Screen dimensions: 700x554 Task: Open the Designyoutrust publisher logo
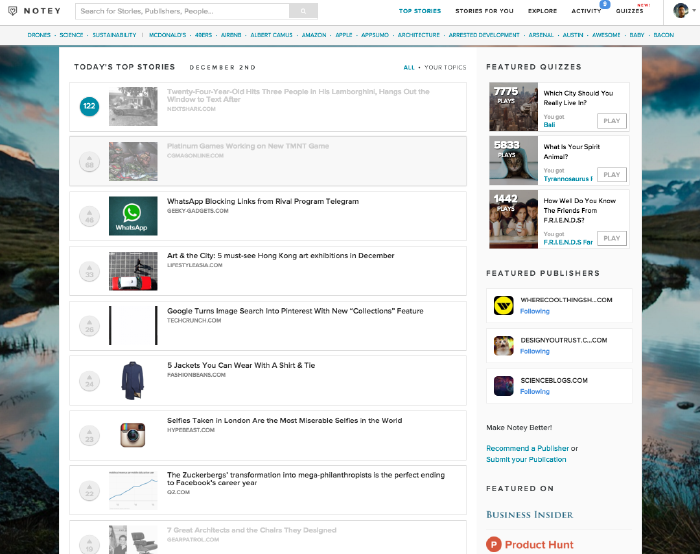point(504,346)
